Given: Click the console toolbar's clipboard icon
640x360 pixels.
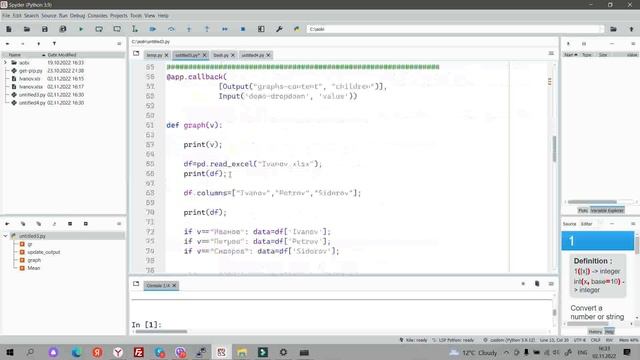Looking at the screenshot, I should click(x=537, y=284).
